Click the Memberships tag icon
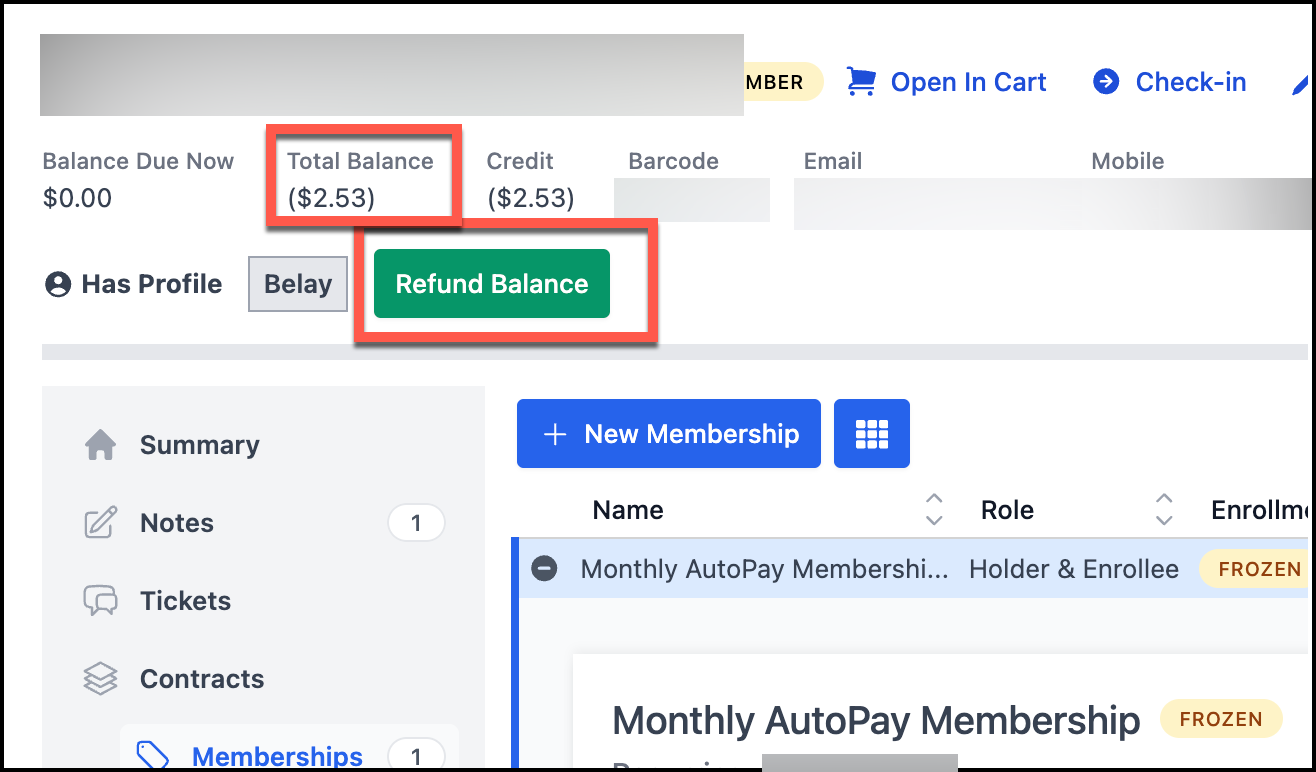The height and width of the screenshot is (772, 1316). [x=152, y=756]
